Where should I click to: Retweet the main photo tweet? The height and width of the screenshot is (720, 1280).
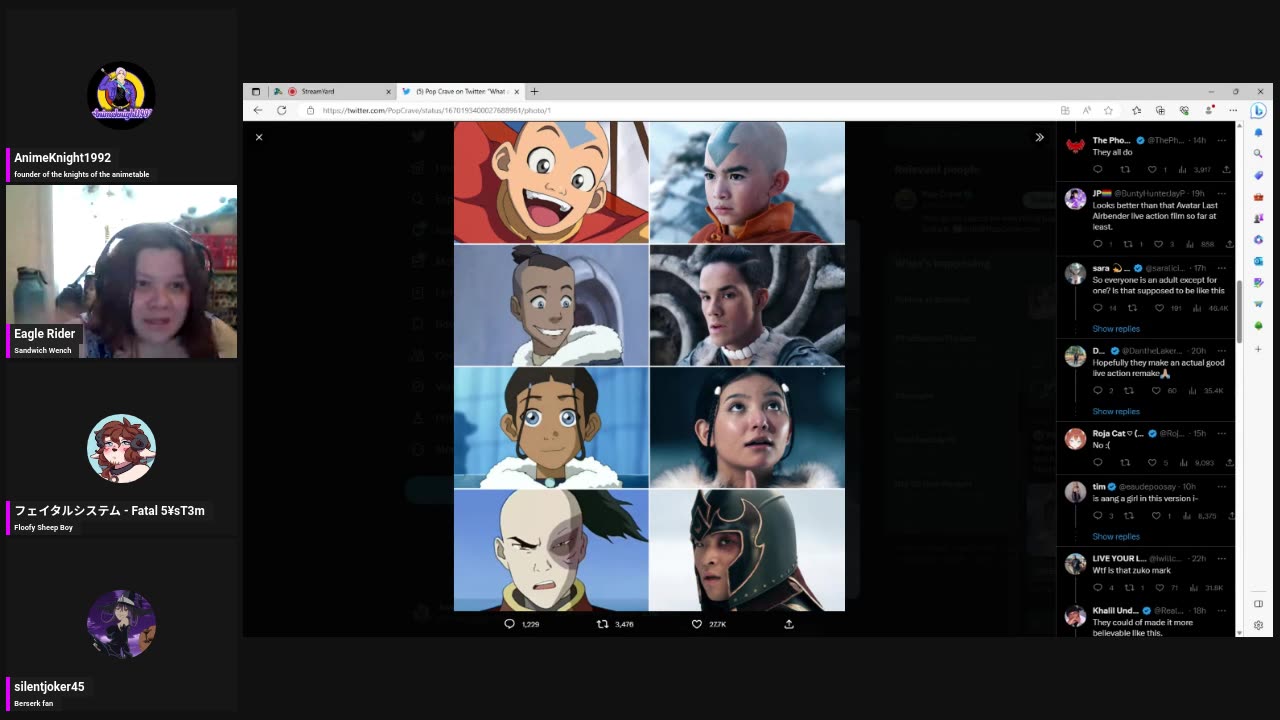point(602,624)
